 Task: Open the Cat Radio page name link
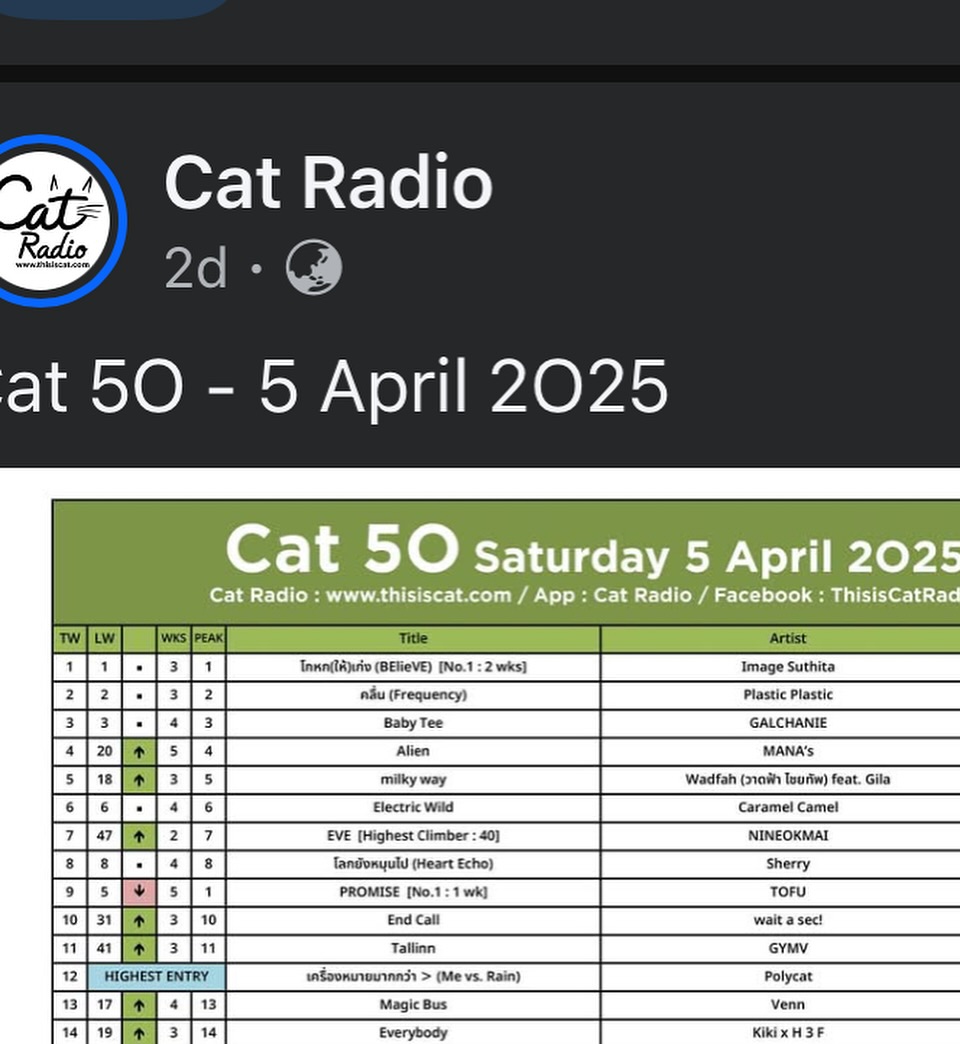[x=328, y=182]
